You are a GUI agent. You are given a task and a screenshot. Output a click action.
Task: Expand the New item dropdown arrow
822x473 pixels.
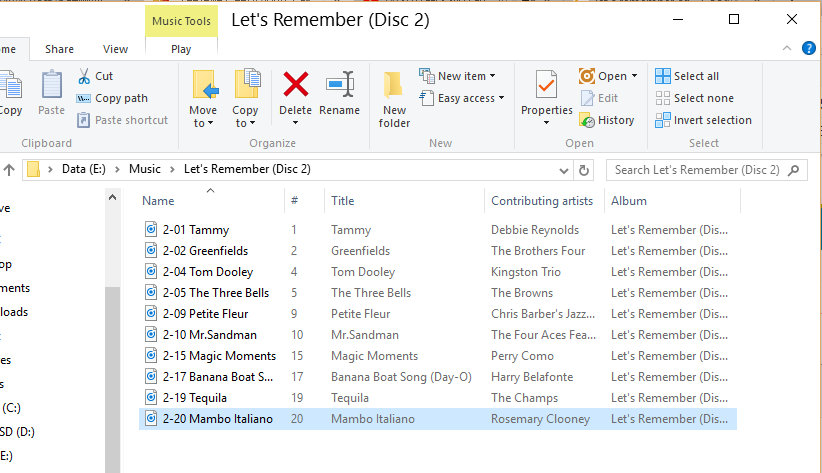[x=493, y=76]
